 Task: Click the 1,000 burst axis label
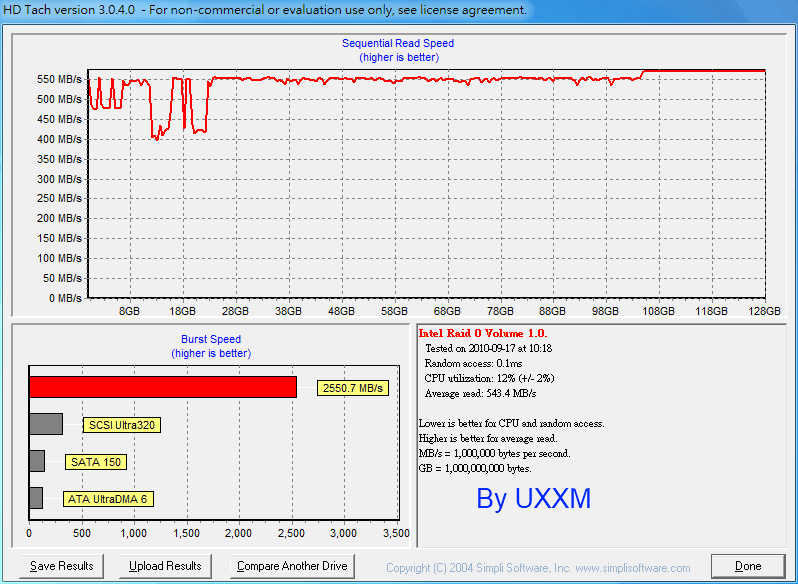click(134, 533)
